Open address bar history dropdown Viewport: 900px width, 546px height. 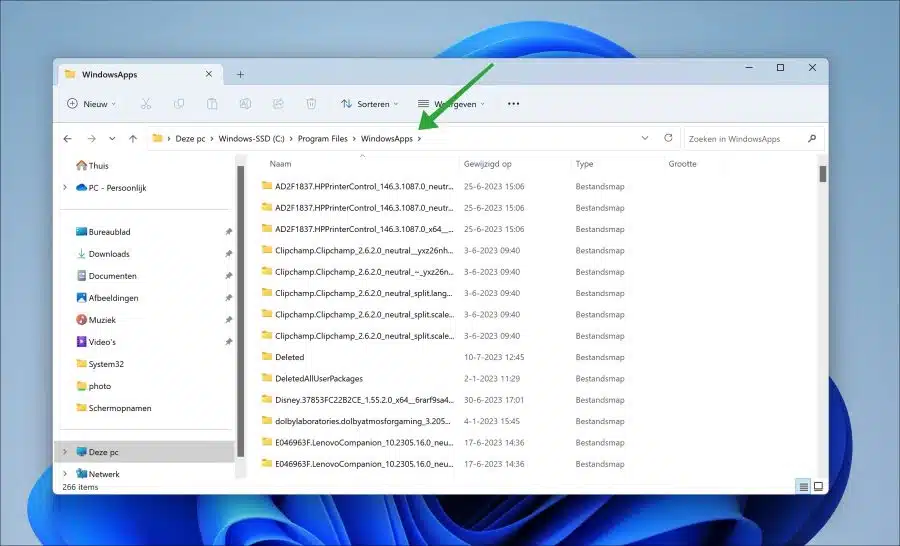click(x=645, y=138)
